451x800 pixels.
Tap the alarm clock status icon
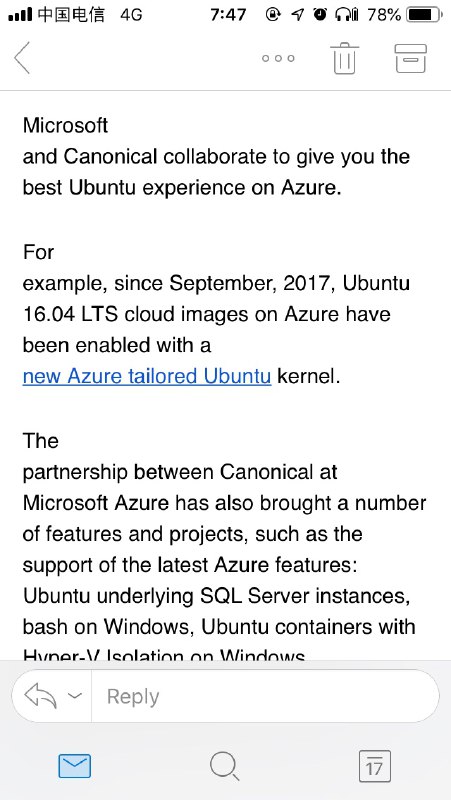pyautogui.click(x=320, y=15)
